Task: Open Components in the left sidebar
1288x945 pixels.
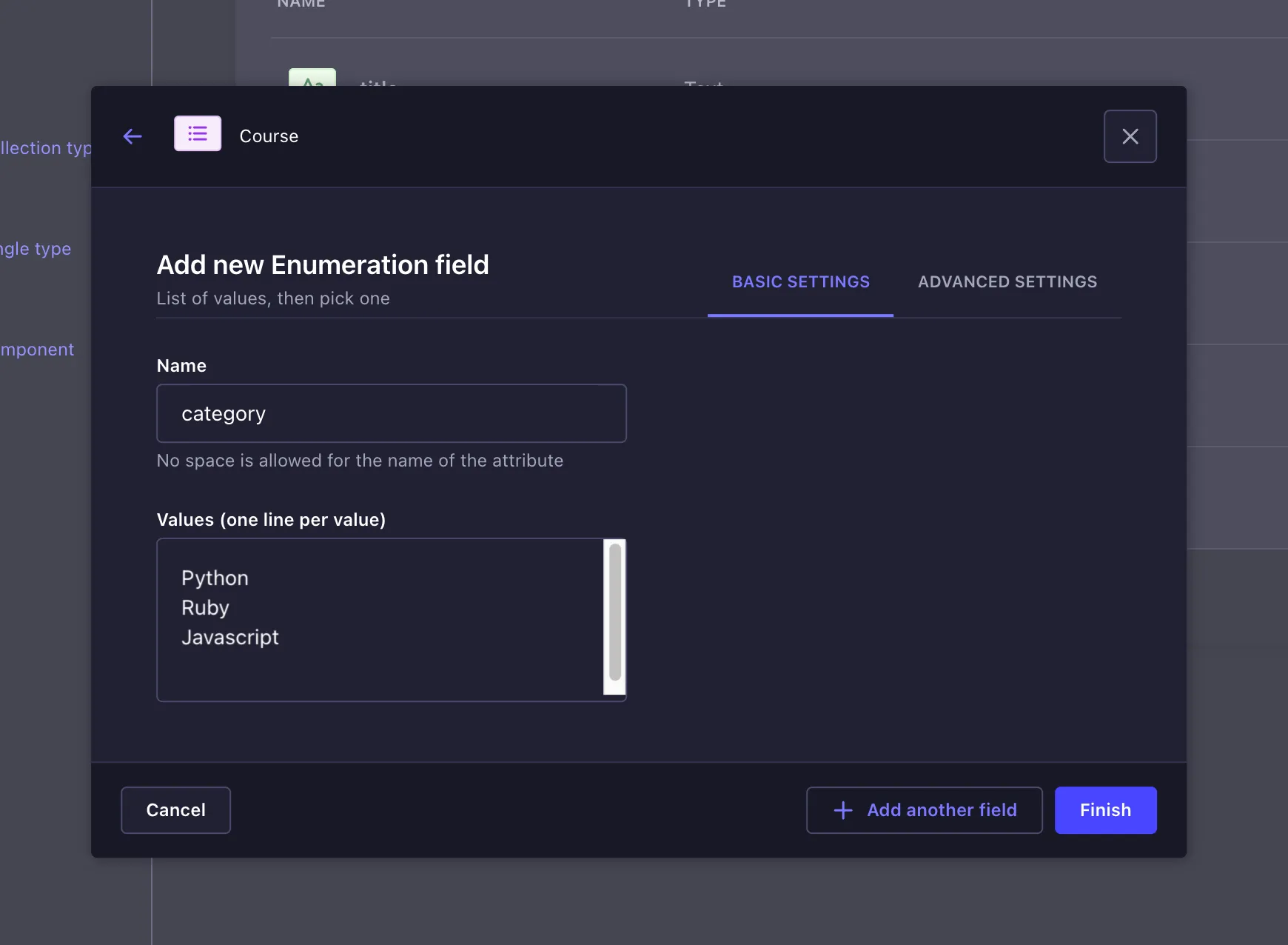Action: click(36, 349)
